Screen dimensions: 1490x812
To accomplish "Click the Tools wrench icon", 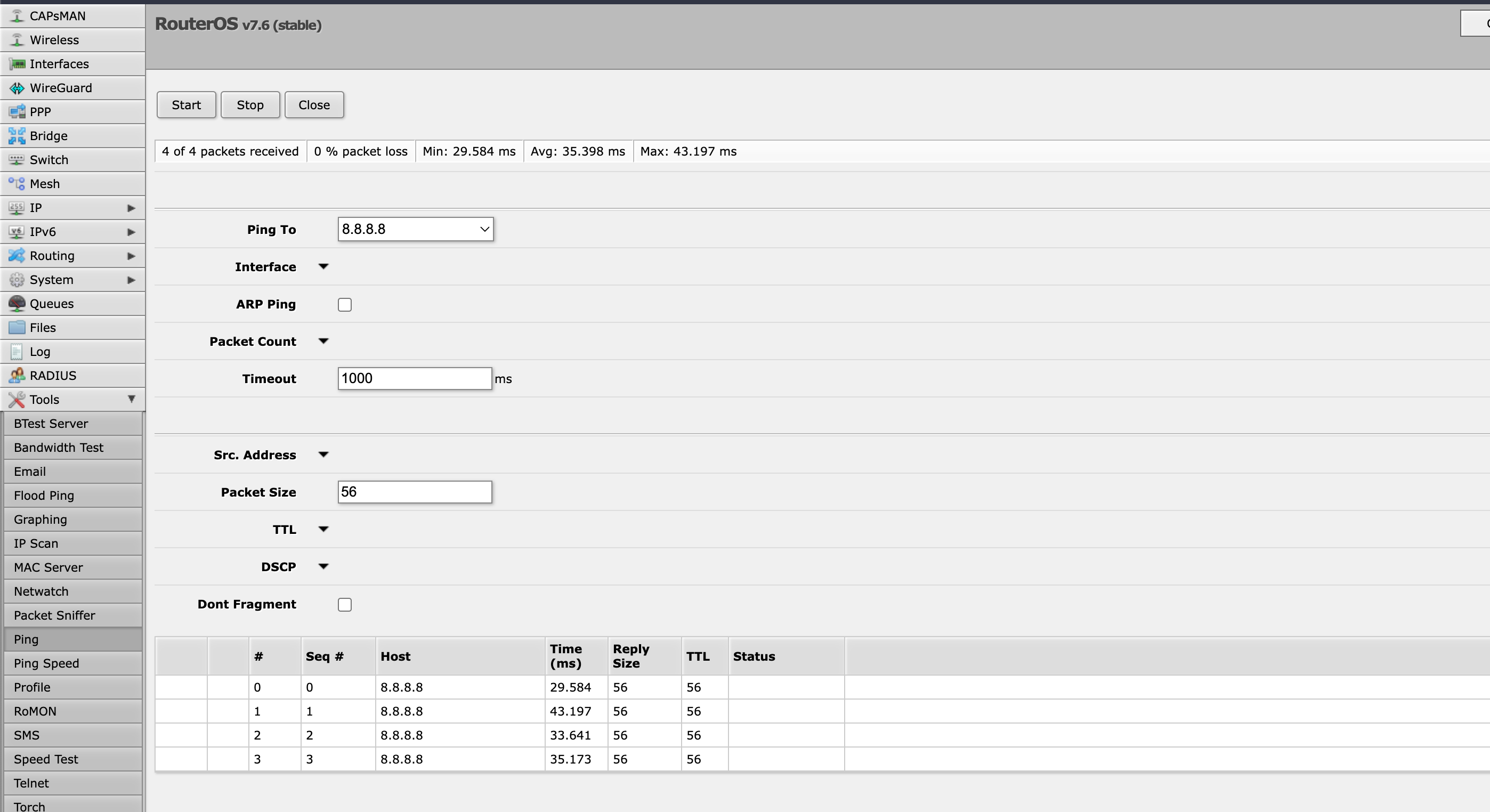I will click(17, 400).
